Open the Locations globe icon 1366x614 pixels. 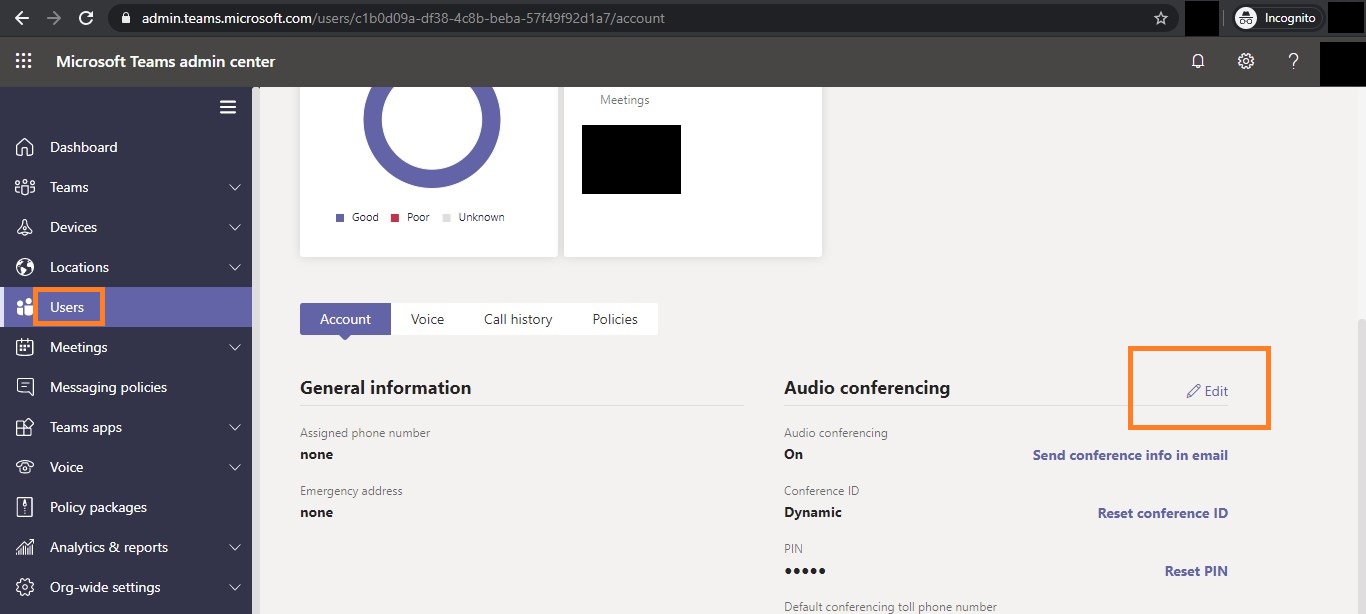coord(24,267)
